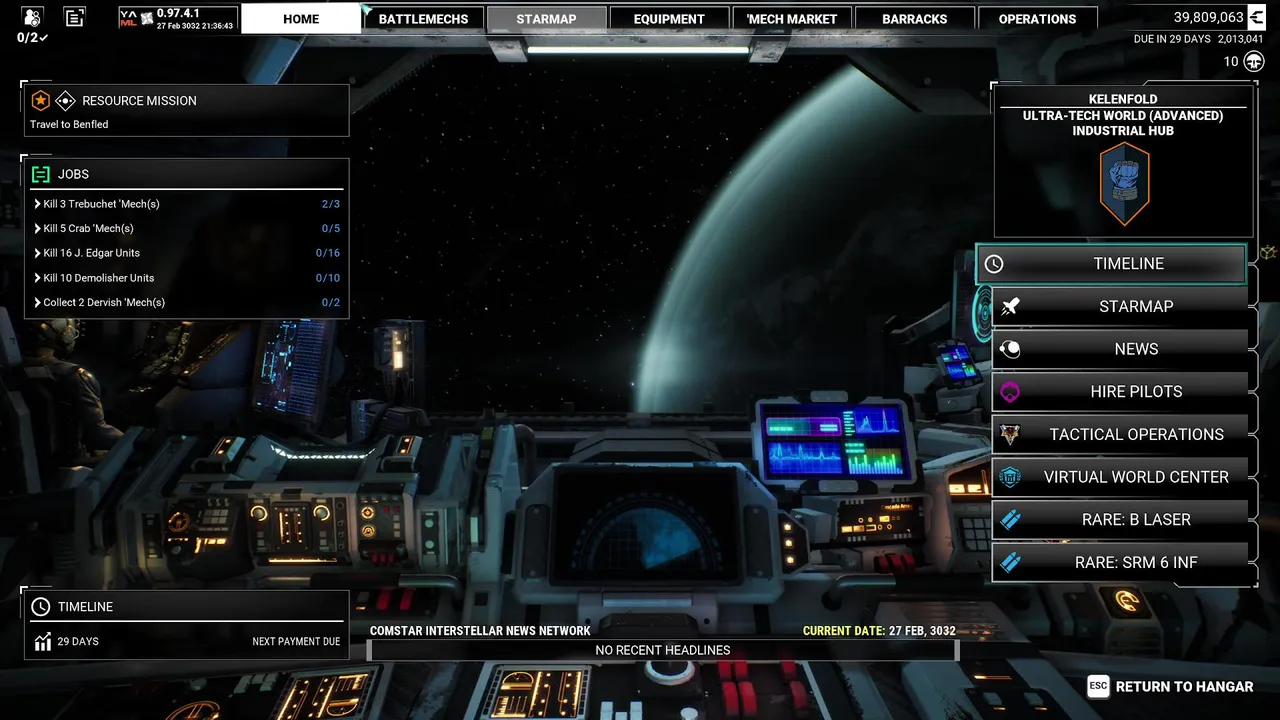Click the pilots roster icon above 0/2

pyautogui.click(x=32, y=16)
